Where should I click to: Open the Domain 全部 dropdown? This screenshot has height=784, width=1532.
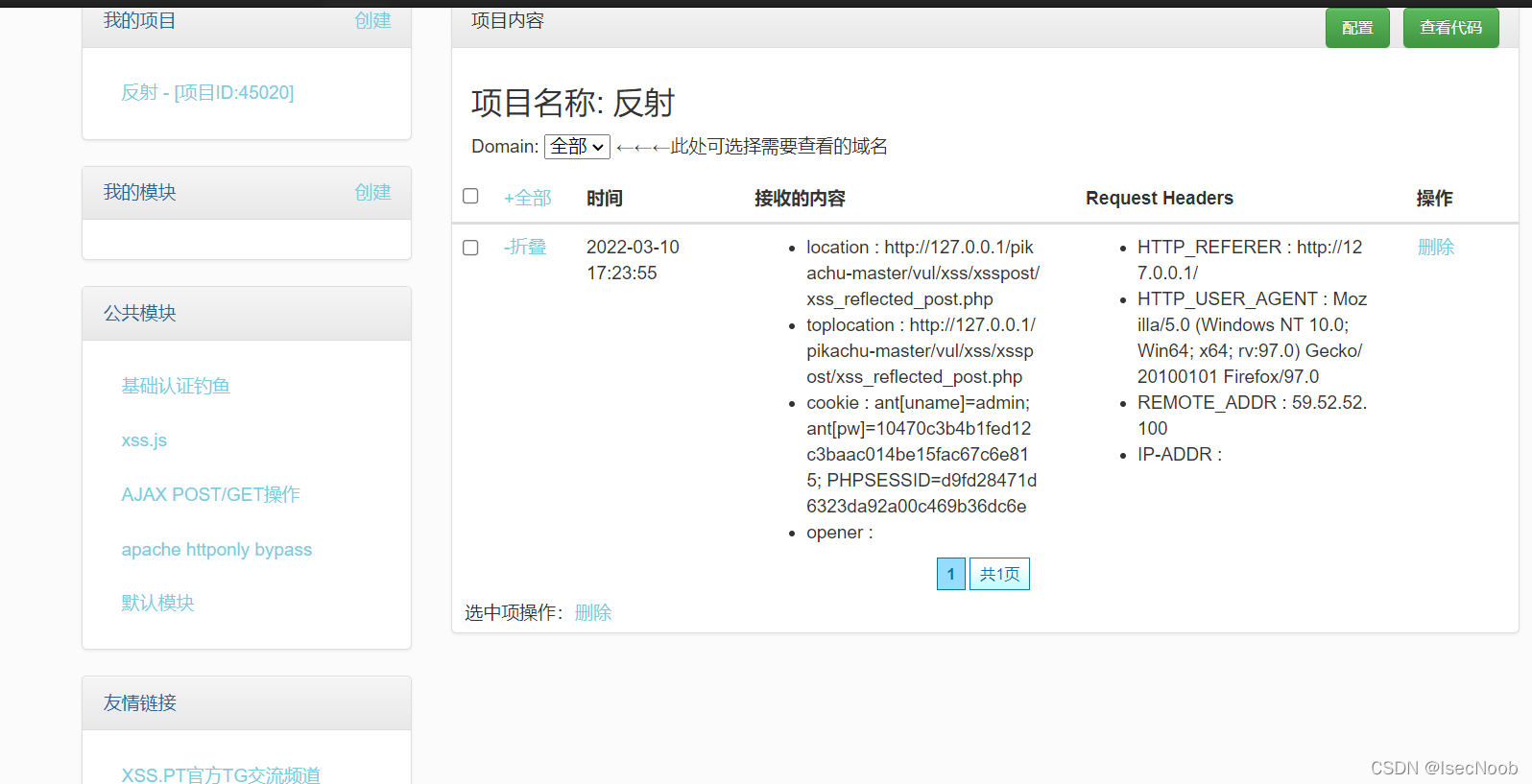(577, 147)
